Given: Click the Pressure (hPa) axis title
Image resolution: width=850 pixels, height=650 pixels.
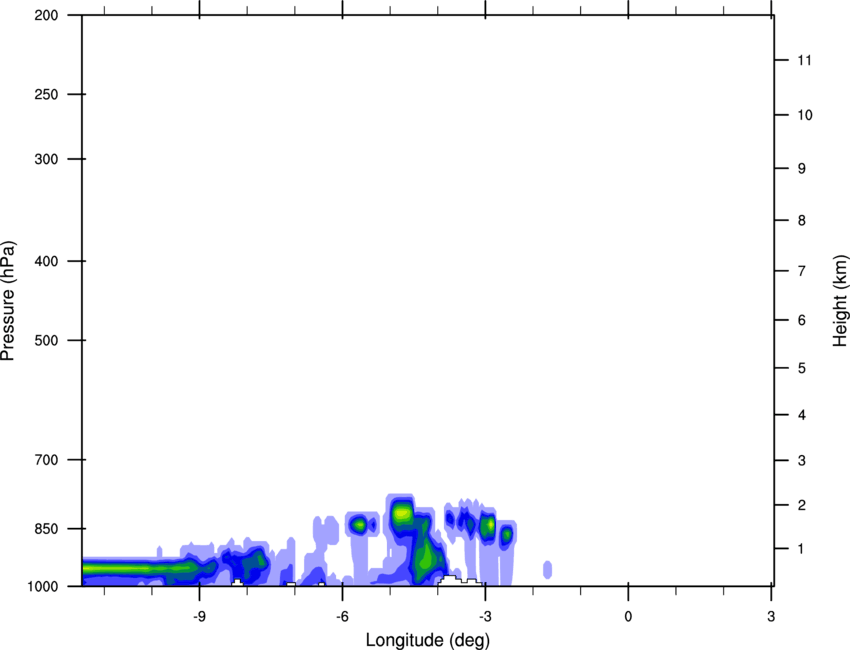Looking at the screenshot, I should pos(8,301).
